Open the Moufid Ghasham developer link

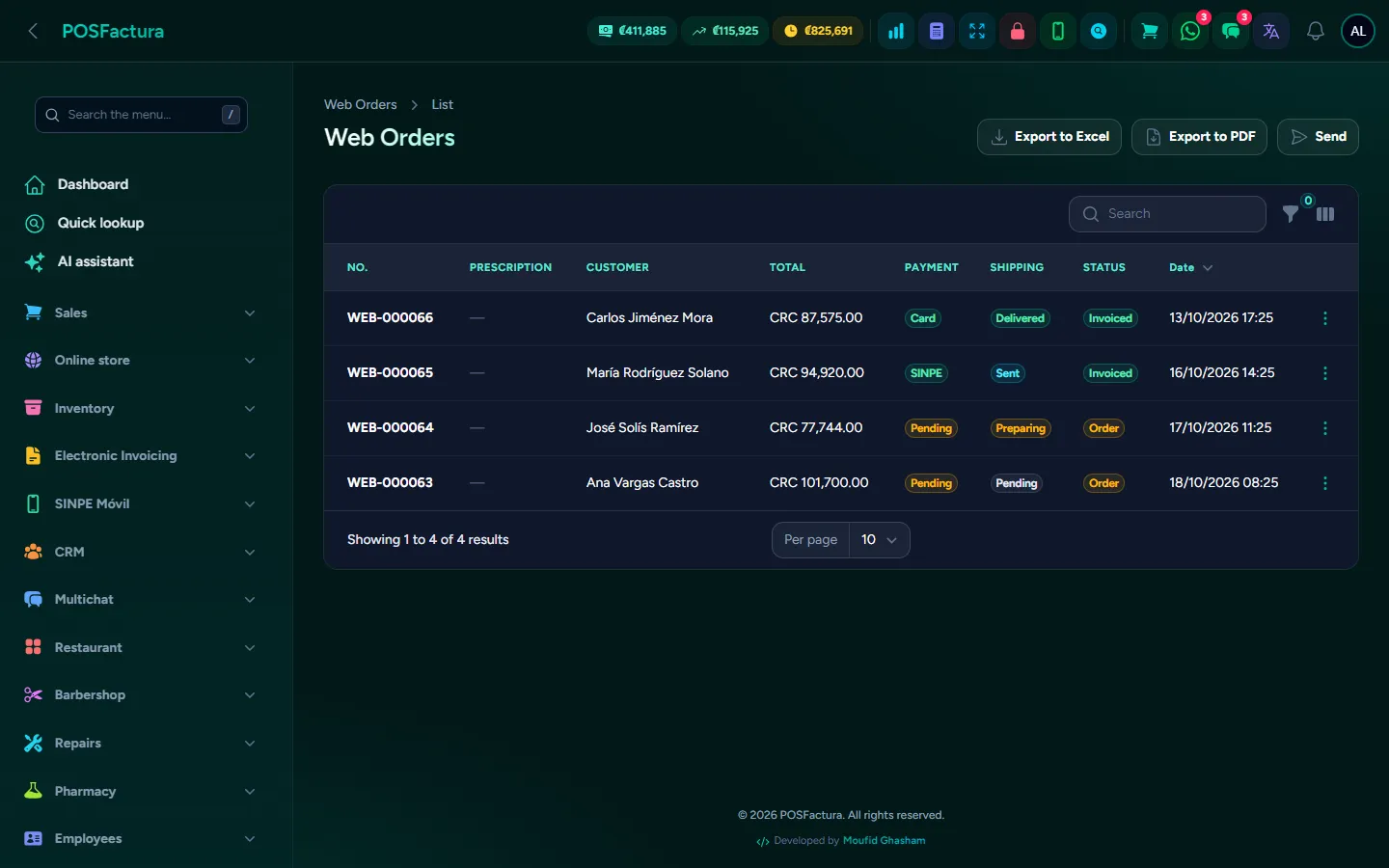tap(884, 841)
